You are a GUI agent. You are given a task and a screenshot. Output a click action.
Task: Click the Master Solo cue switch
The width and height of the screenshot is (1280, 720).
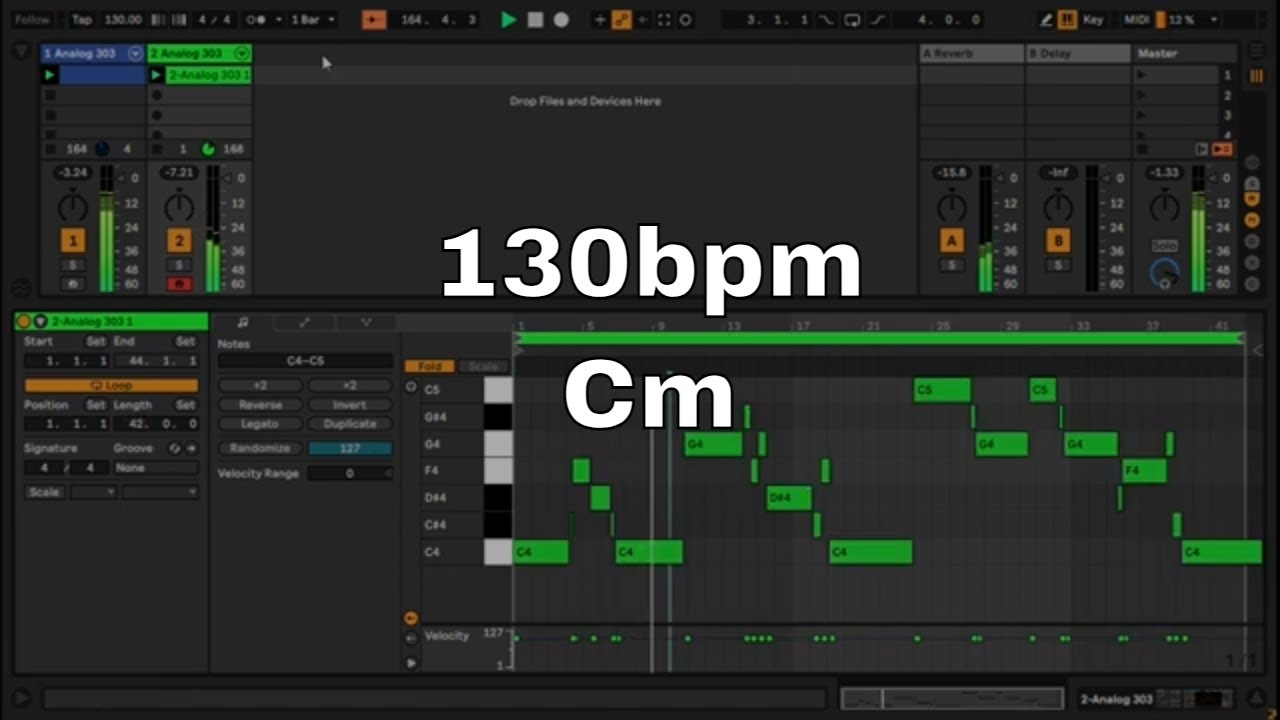click(x=1164, y=246)
